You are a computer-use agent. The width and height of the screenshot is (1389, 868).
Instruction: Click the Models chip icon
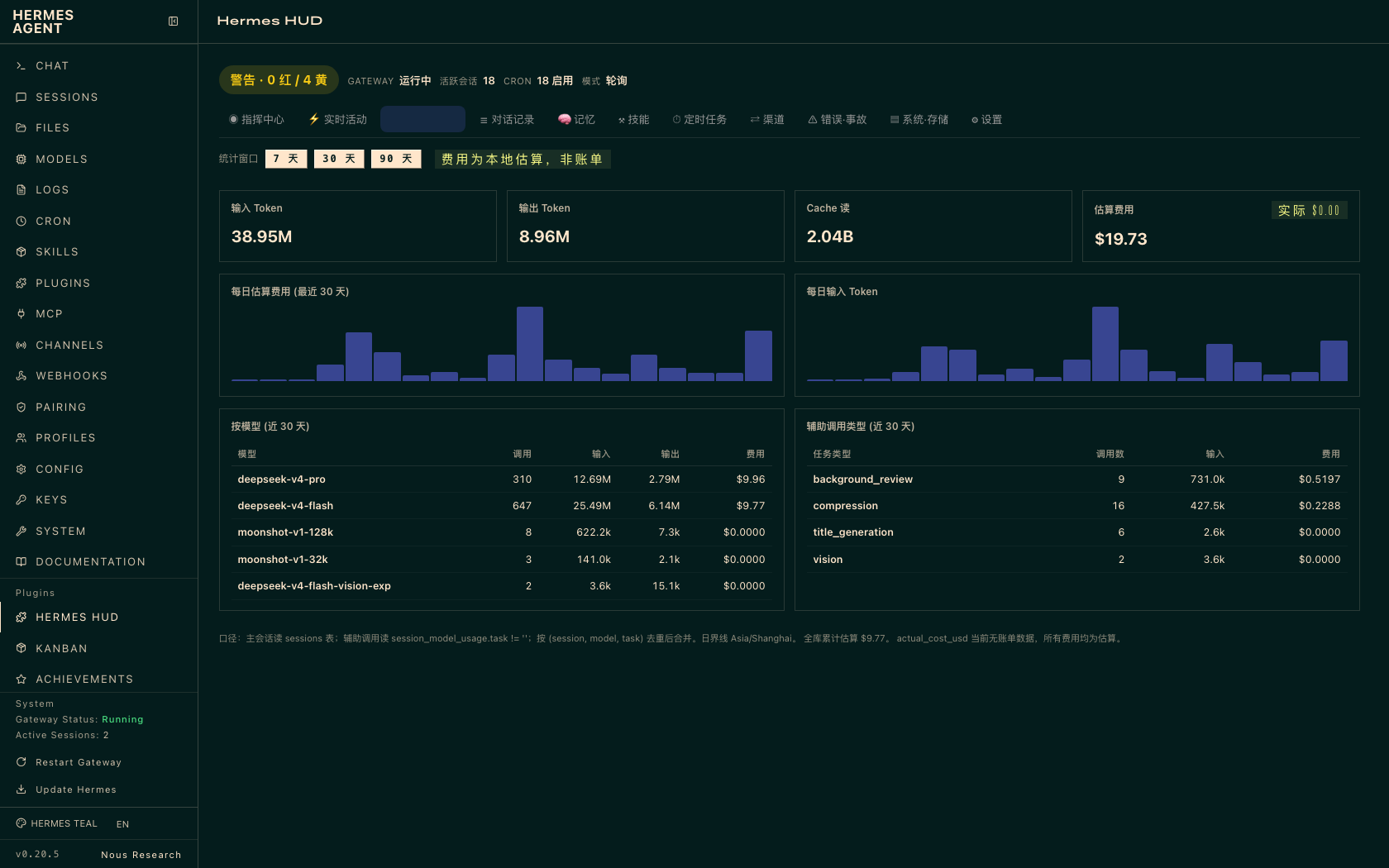(x=21, y=160)
